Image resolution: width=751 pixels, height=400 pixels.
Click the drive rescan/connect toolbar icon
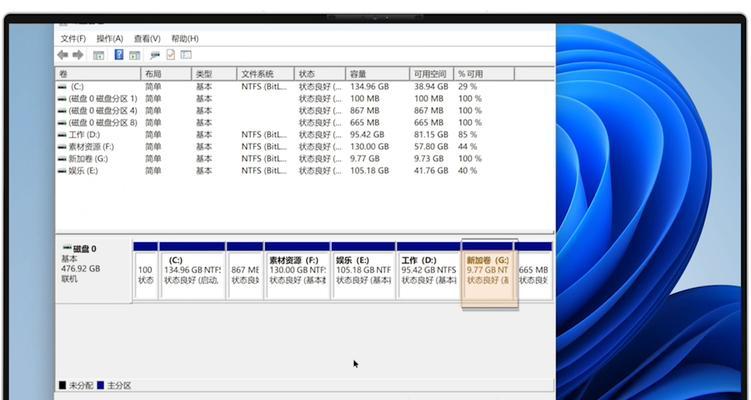155,55
